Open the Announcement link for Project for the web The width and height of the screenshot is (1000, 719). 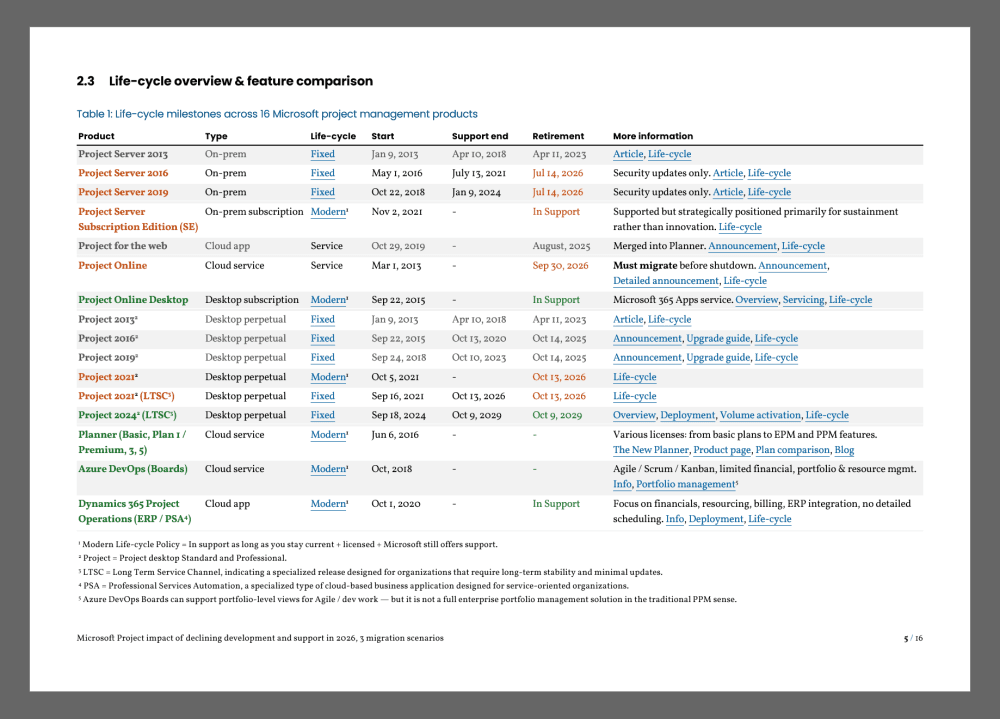click(742, 246)
